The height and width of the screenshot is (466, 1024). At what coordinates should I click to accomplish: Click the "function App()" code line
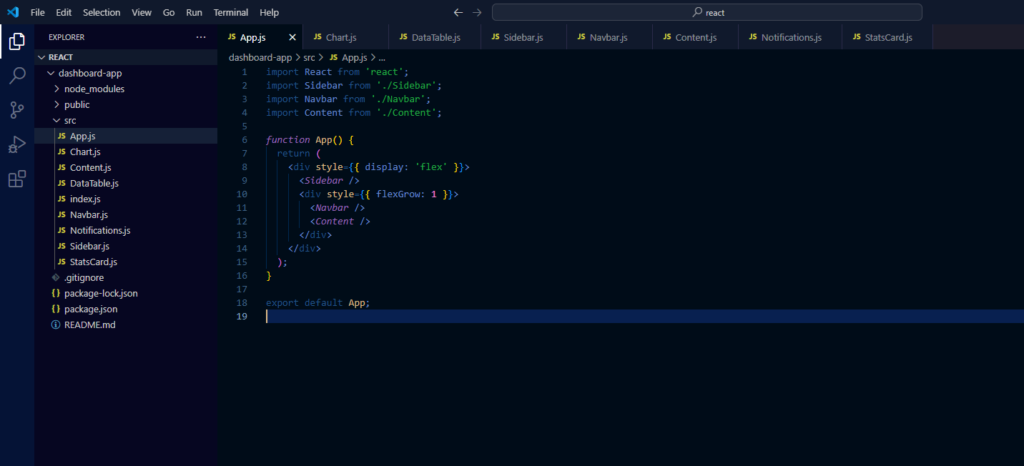[x=310, y=140]
